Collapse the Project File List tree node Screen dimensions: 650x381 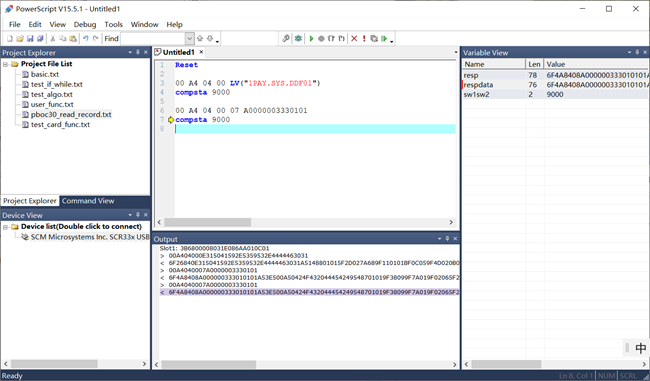[5, 64]
